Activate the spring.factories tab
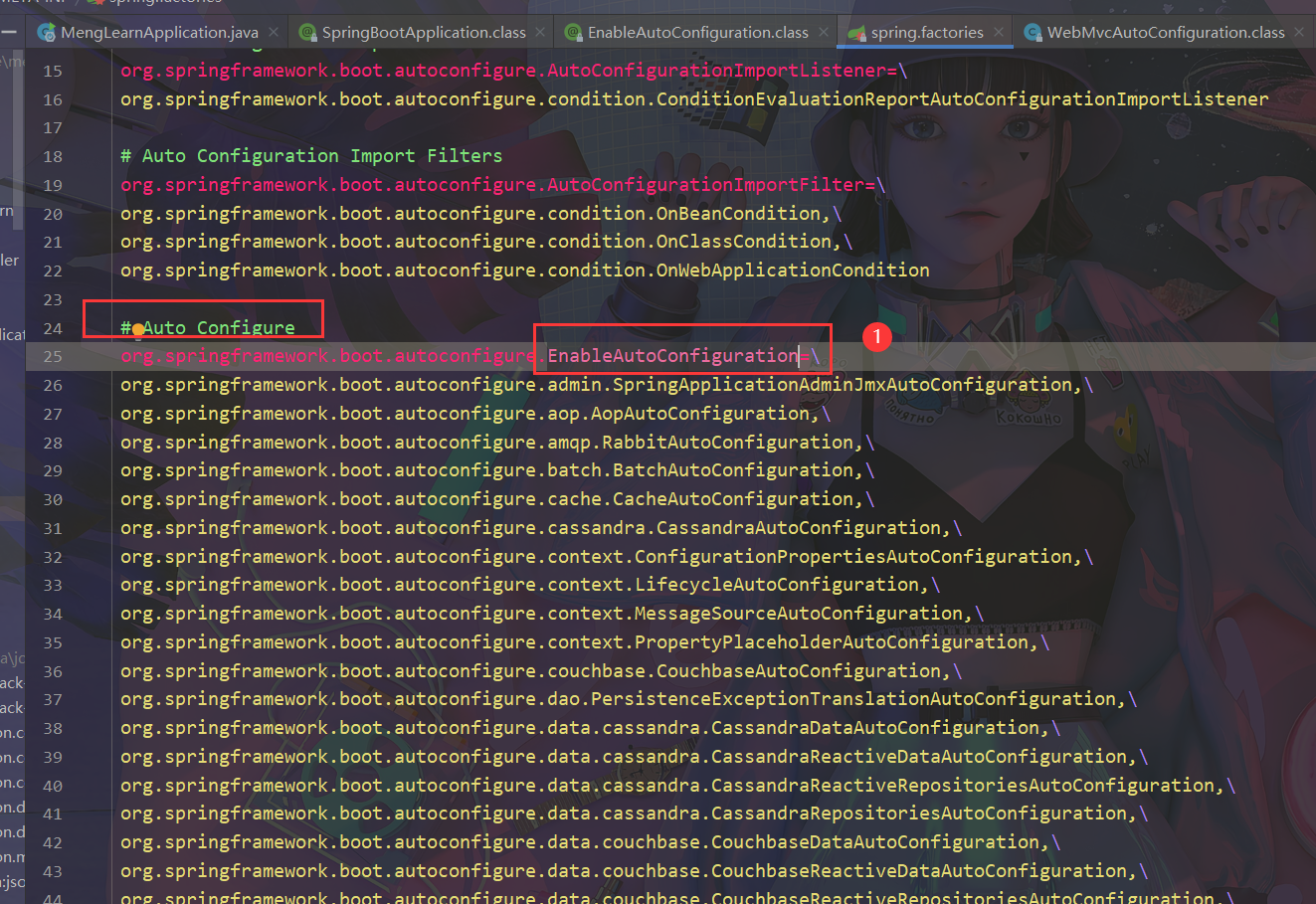This screenshot has width=1316, height=904. (926, 33)
